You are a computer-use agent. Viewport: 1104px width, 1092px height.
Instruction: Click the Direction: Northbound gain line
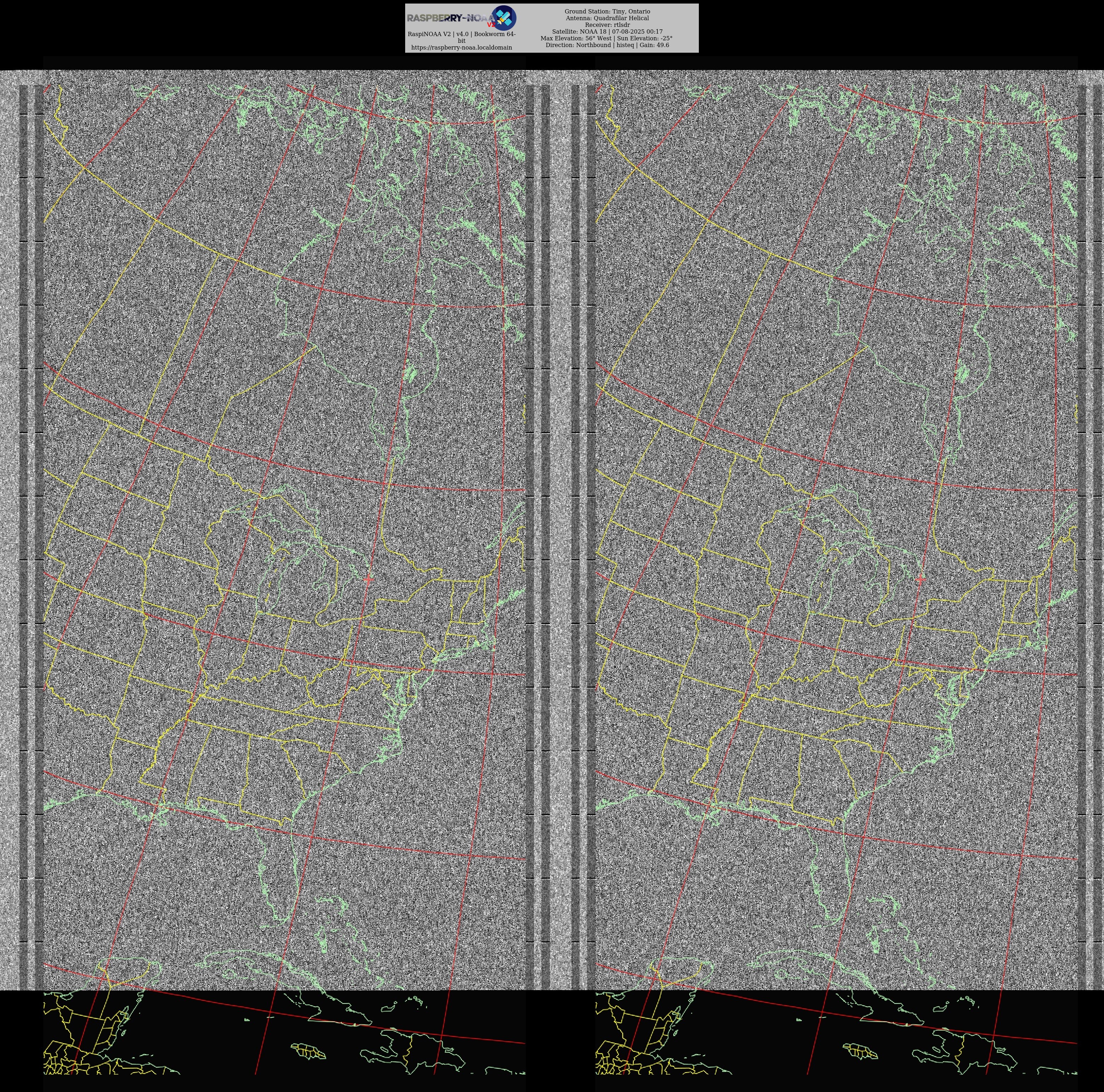(x=607, y=45)
